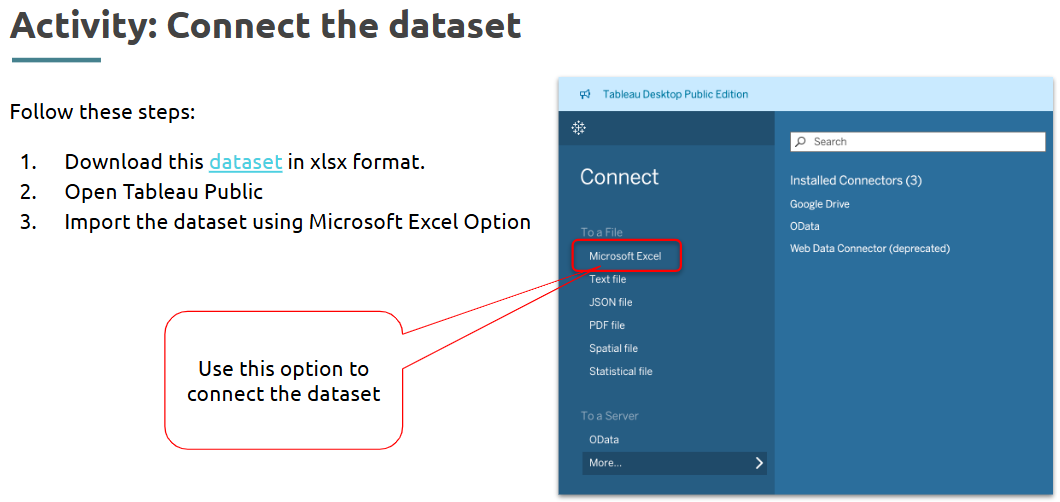Click the Connect pane heading
Image resolution: width=1060 pixels, height=502 pixels.
619,177
